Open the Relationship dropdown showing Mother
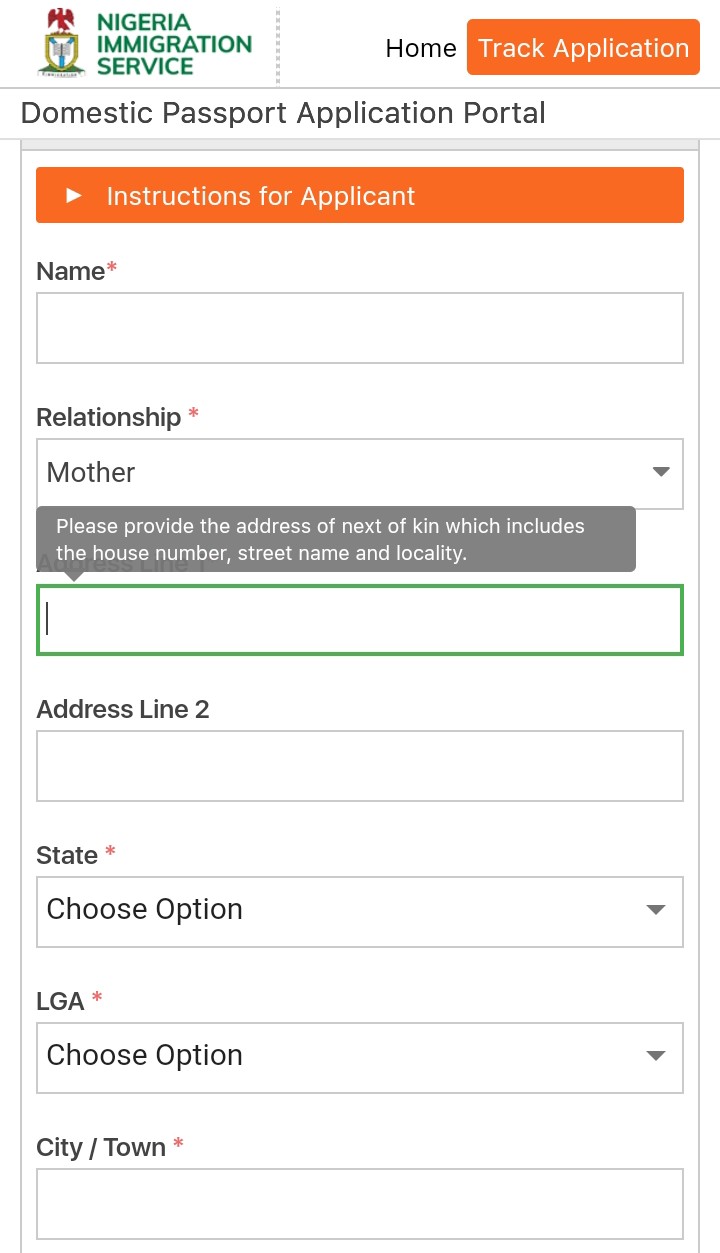 click(360, 474)
